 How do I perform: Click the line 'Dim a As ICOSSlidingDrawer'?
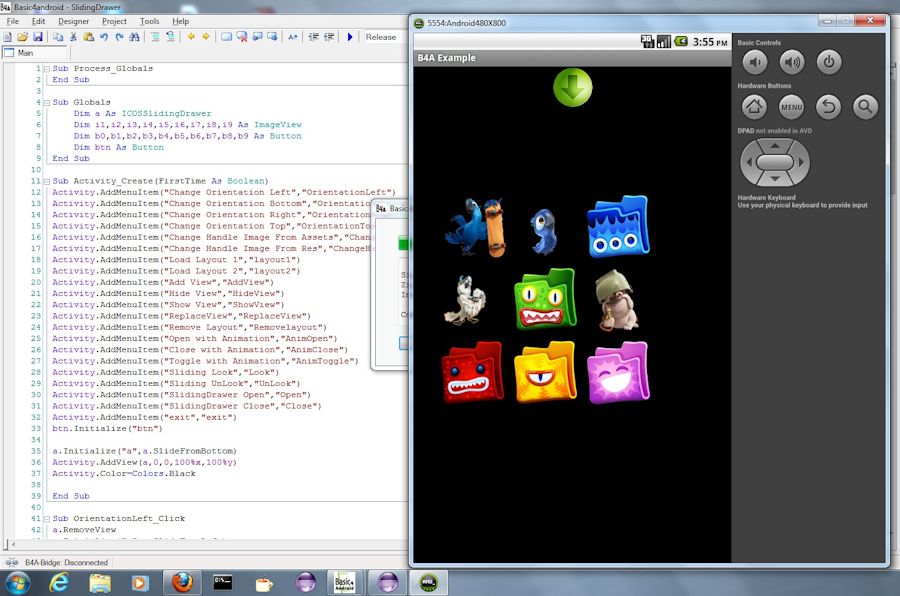(x=142, y=114)
